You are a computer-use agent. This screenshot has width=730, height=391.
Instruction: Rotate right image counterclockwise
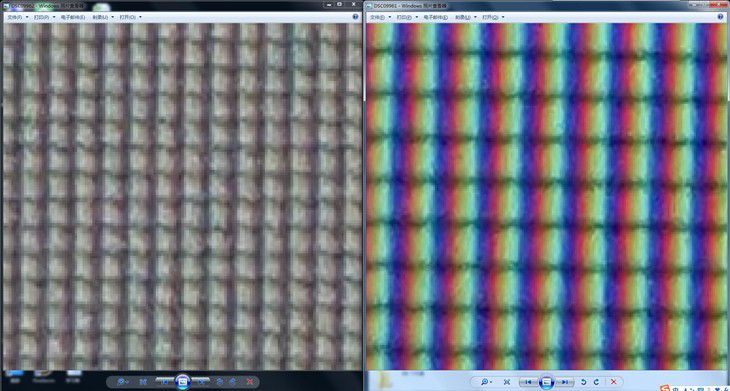coord(584,382)
